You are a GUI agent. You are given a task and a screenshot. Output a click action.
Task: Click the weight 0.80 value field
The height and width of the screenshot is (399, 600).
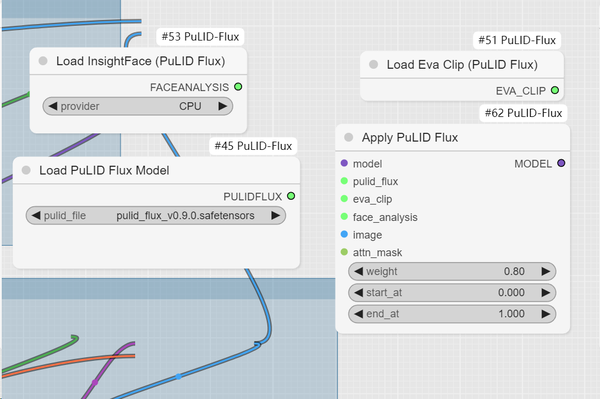(x=452, y=271)
